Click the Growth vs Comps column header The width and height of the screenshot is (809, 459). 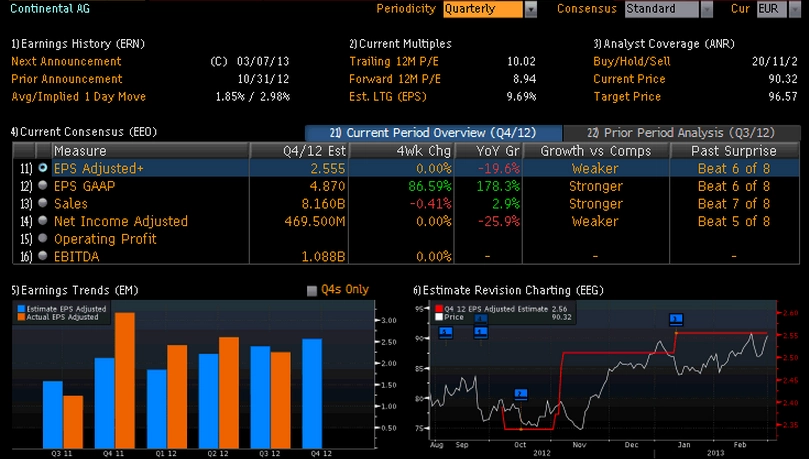coord(596,151)
